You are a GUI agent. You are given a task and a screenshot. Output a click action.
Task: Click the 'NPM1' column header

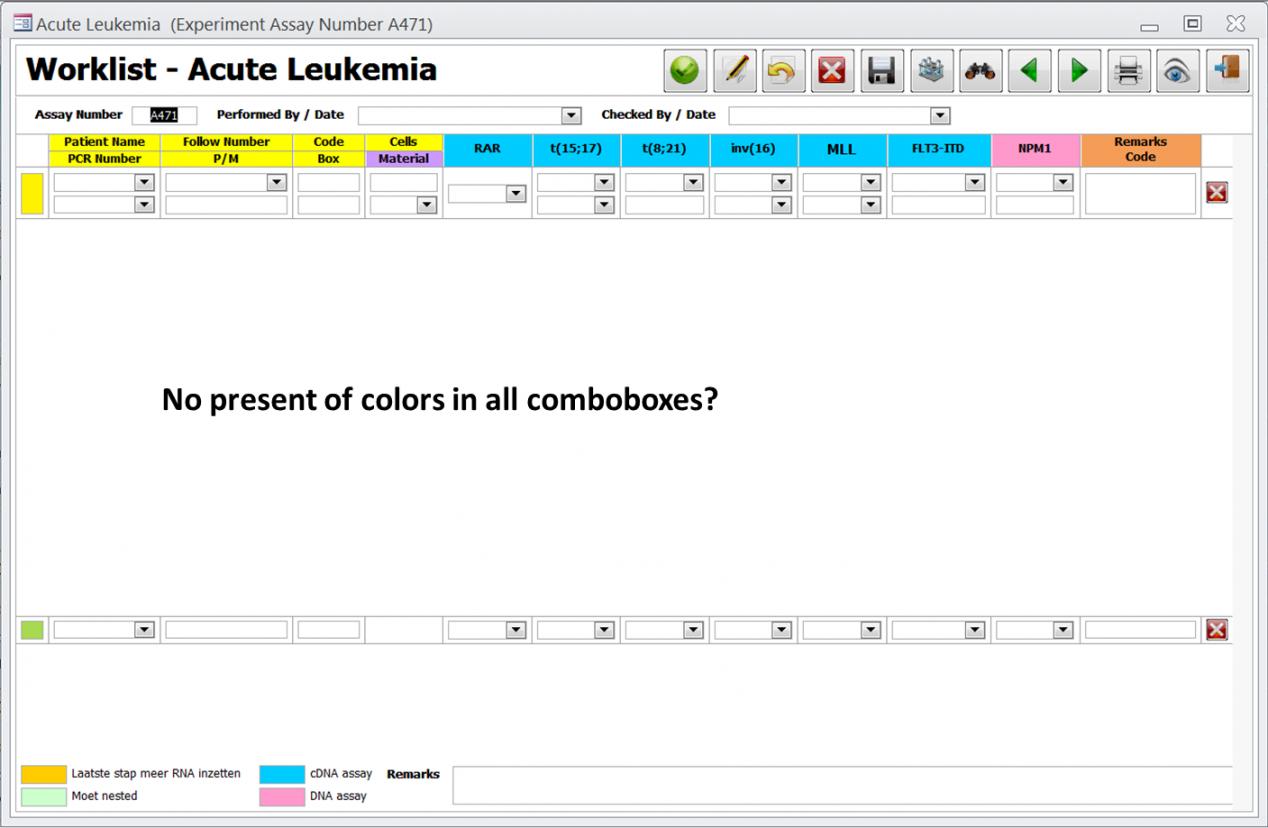(x=1035, y=149)
